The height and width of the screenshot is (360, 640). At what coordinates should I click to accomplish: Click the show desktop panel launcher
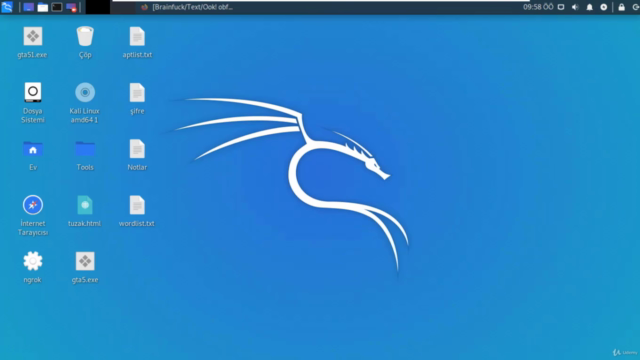click(28, 7)
